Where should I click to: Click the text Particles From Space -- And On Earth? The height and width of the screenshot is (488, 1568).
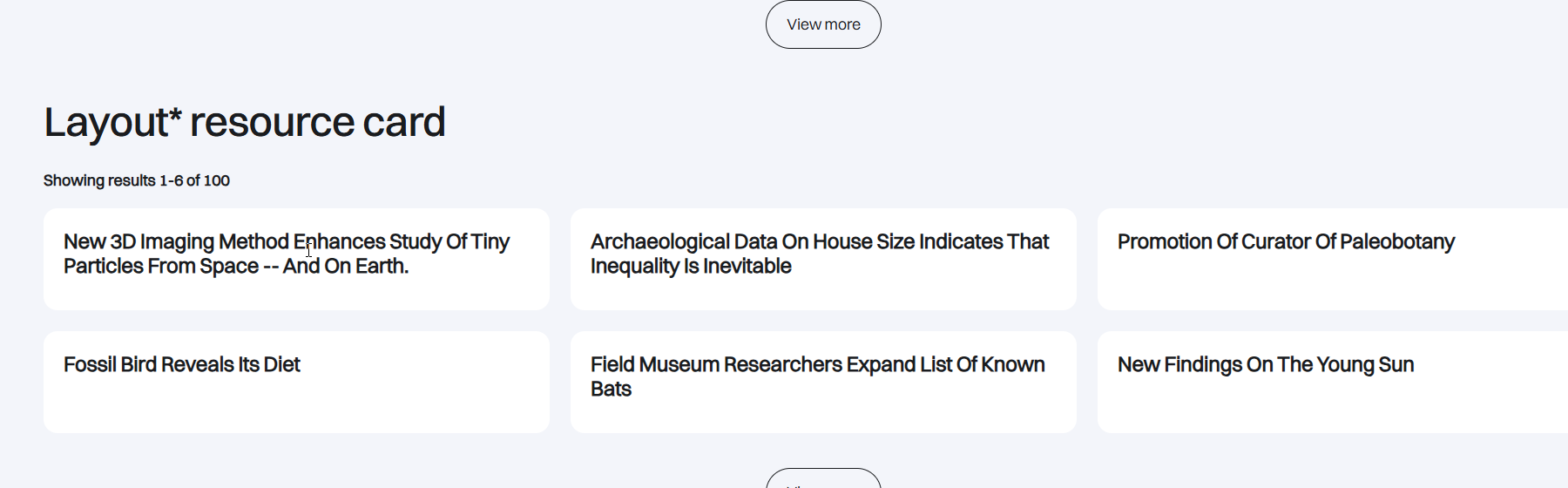pos(235,266)
